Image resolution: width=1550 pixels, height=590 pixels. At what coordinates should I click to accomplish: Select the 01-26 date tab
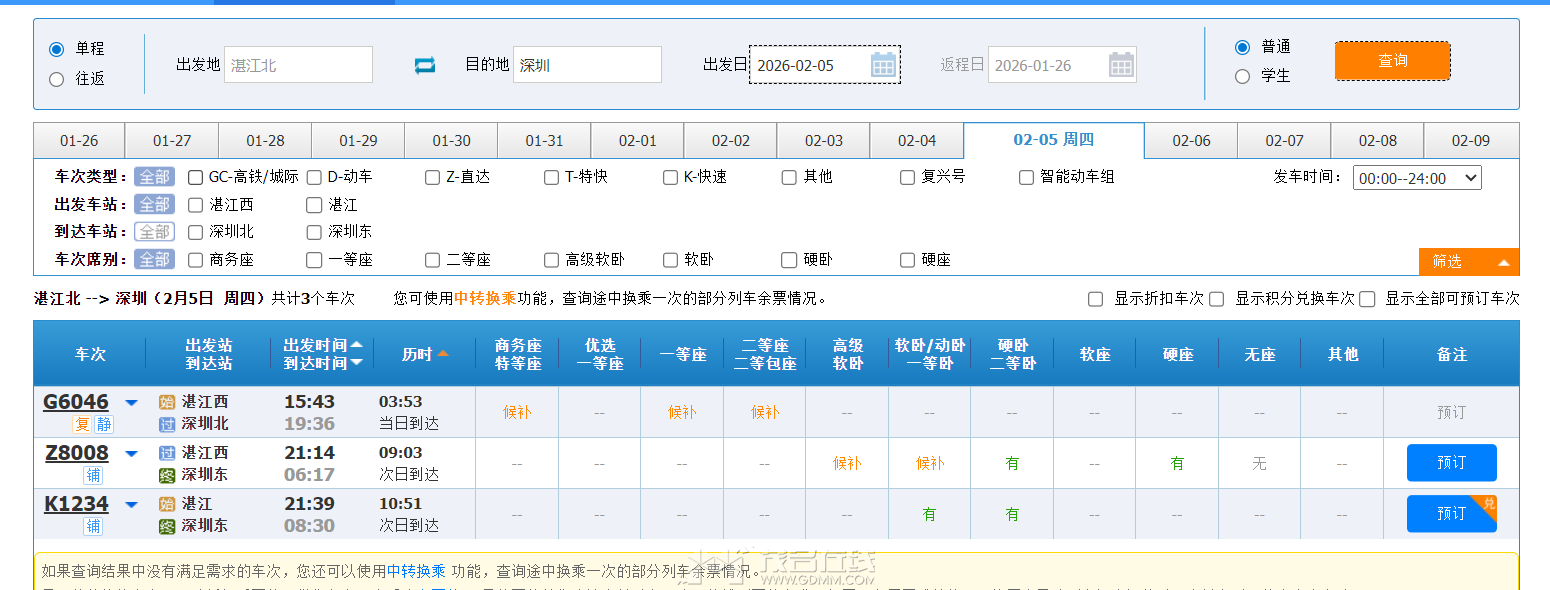click(x=78, y=141)
